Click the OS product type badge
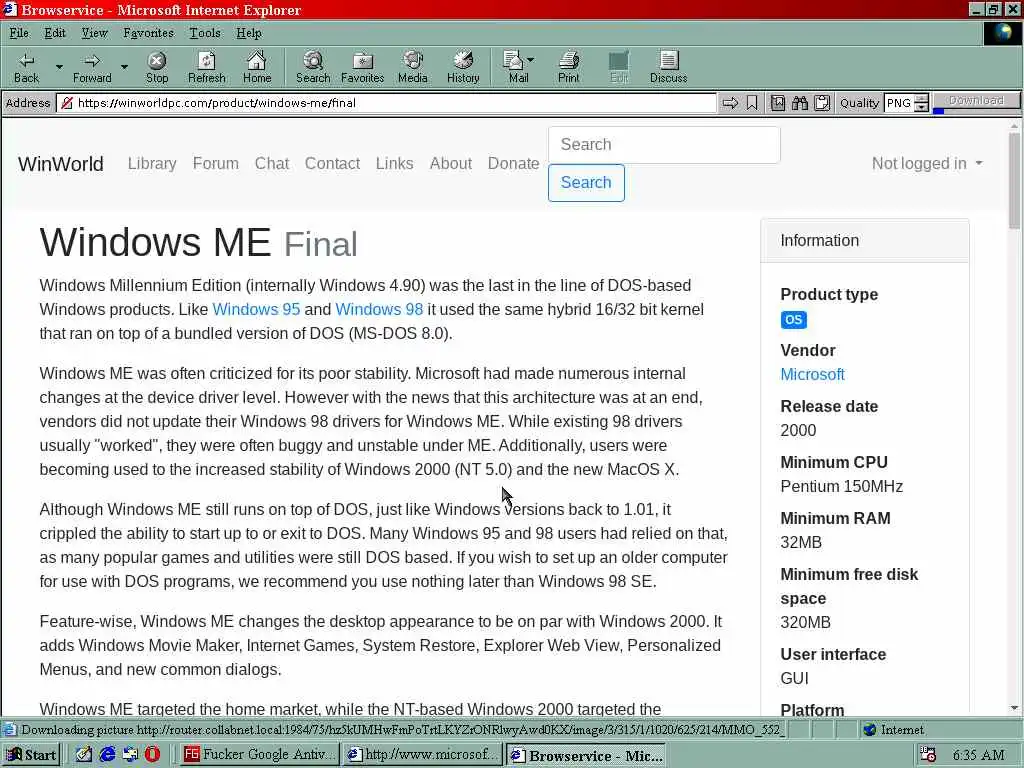This screenshot has width=1024, height=768. 793,319
